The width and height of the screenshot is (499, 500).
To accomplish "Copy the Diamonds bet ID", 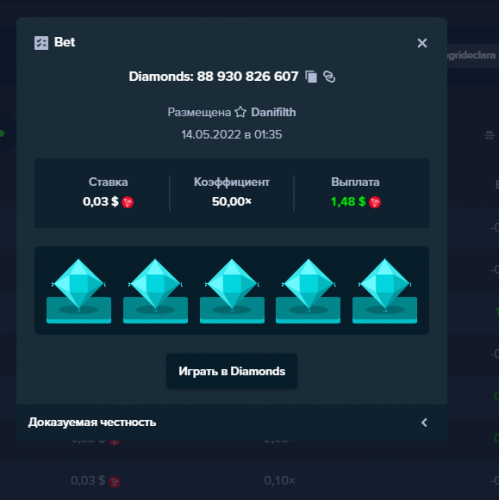I will pyautogui.click(x=311, y=77).
